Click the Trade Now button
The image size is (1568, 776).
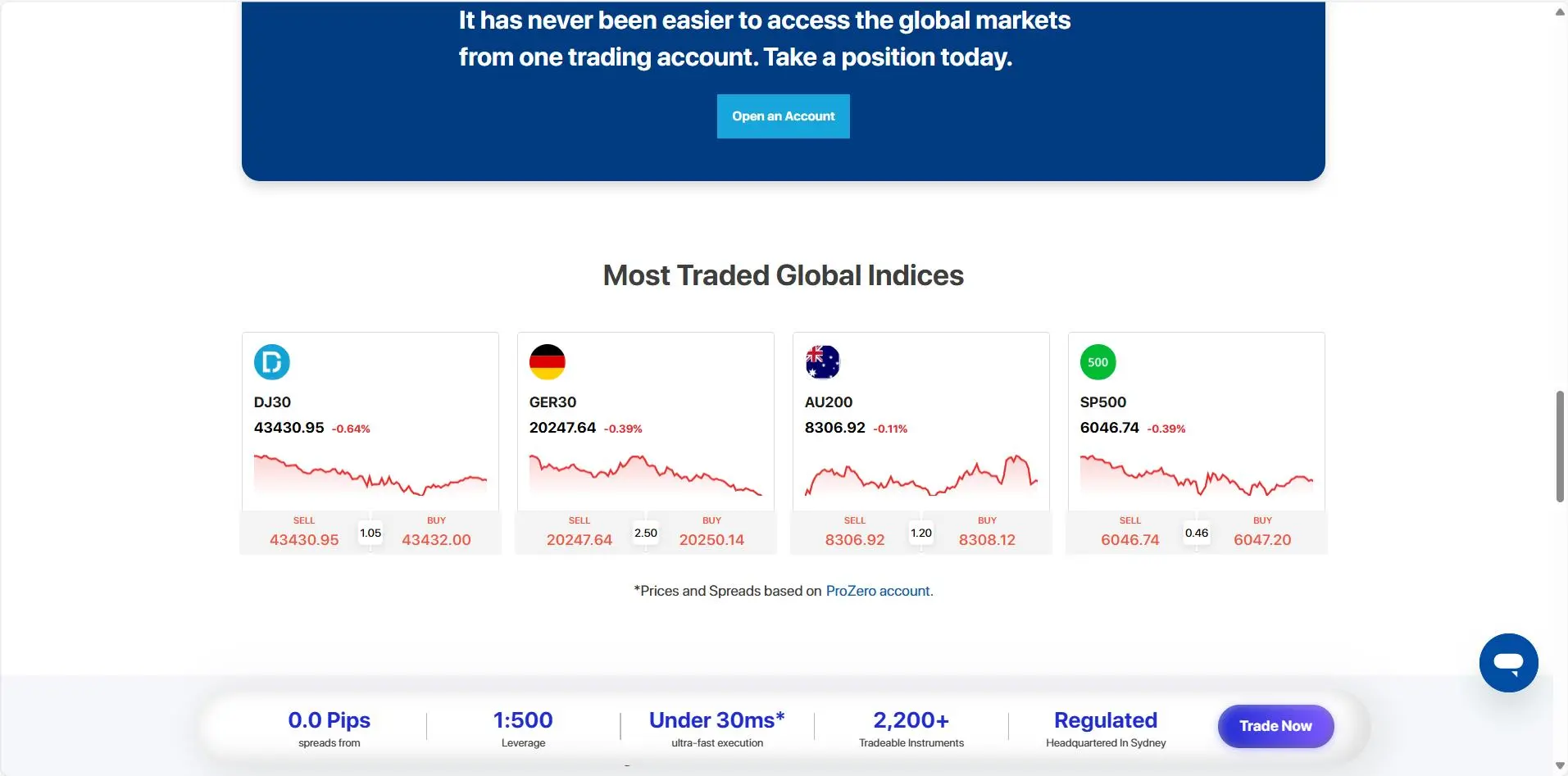pyautogui.click(x=1275, y=726)
